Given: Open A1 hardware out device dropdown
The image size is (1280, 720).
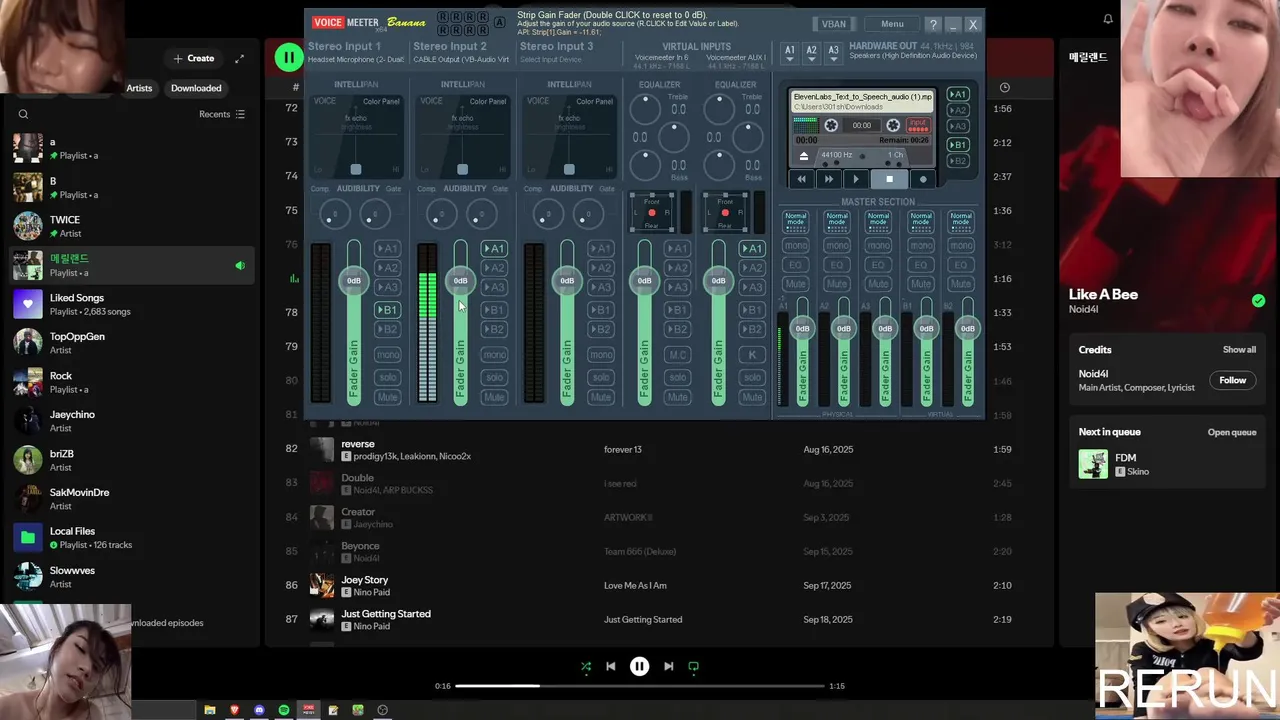Looking at the screenshot, I should click(x=790, y=52).
